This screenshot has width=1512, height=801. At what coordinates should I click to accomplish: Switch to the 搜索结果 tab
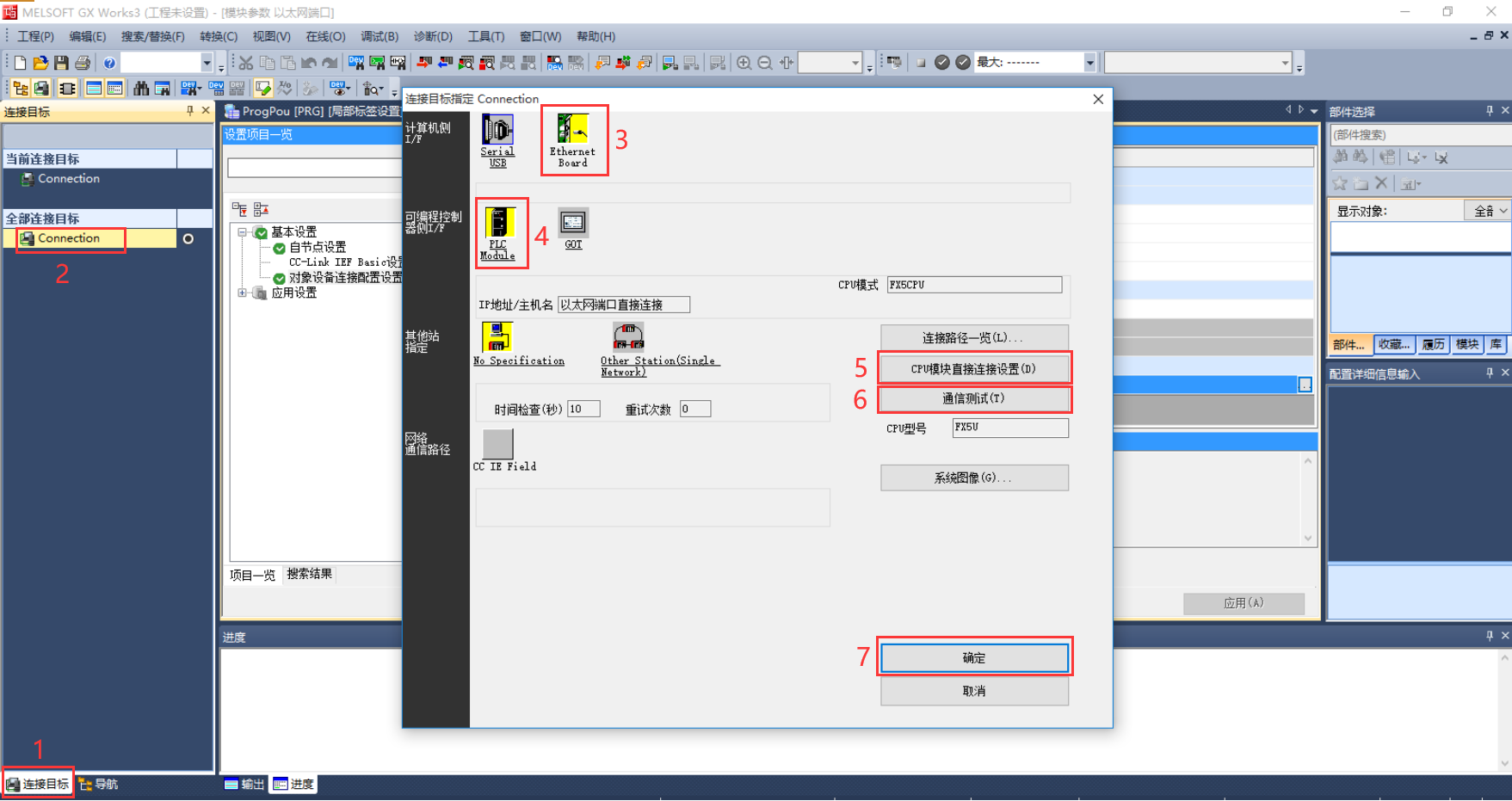pos(308,575)
